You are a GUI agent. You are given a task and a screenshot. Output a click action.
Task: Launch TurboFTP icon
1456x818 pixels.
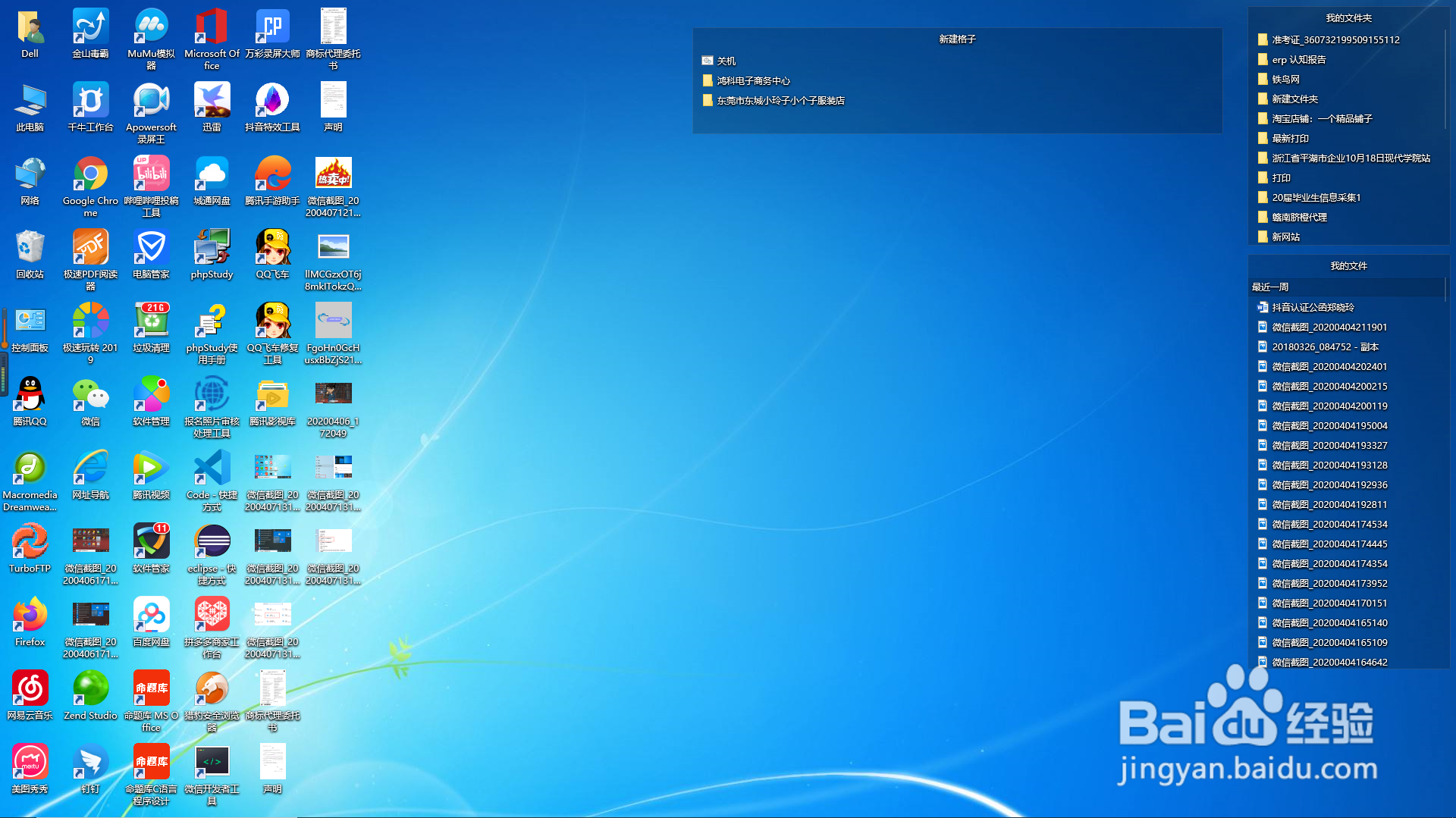click(30, 542)
